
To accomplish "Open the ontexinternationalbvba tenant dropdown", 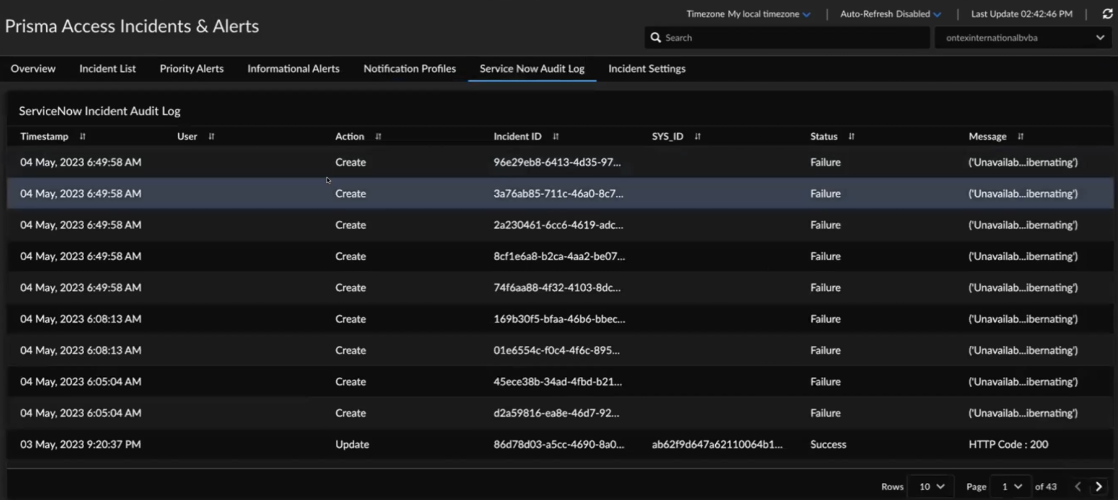I will pyautogui.click(x=1025, y=38).
